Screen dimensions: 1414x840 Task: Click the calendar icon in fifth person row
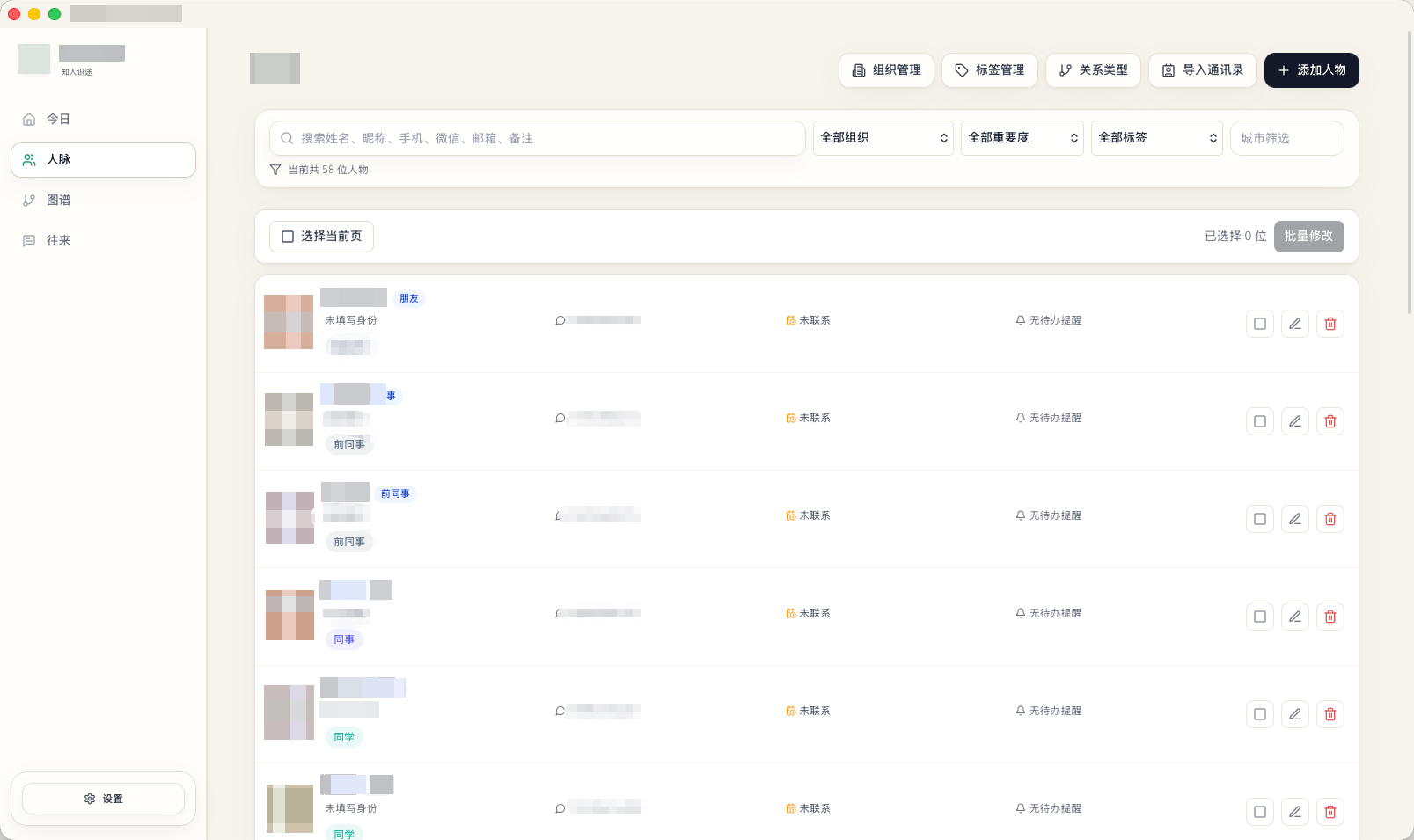pyautogui.click(x=791, y=711)
